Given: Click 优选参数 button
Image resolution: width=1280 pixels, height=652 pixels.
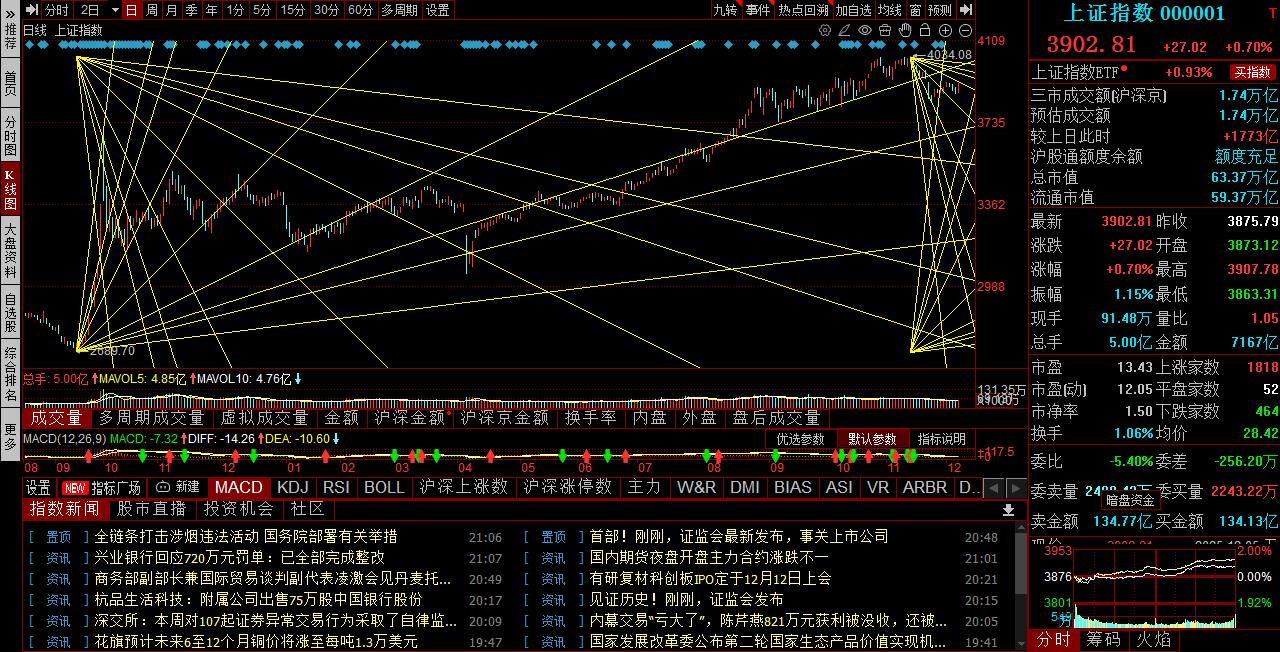Looking at the screenshot, I should click(800, 439).
